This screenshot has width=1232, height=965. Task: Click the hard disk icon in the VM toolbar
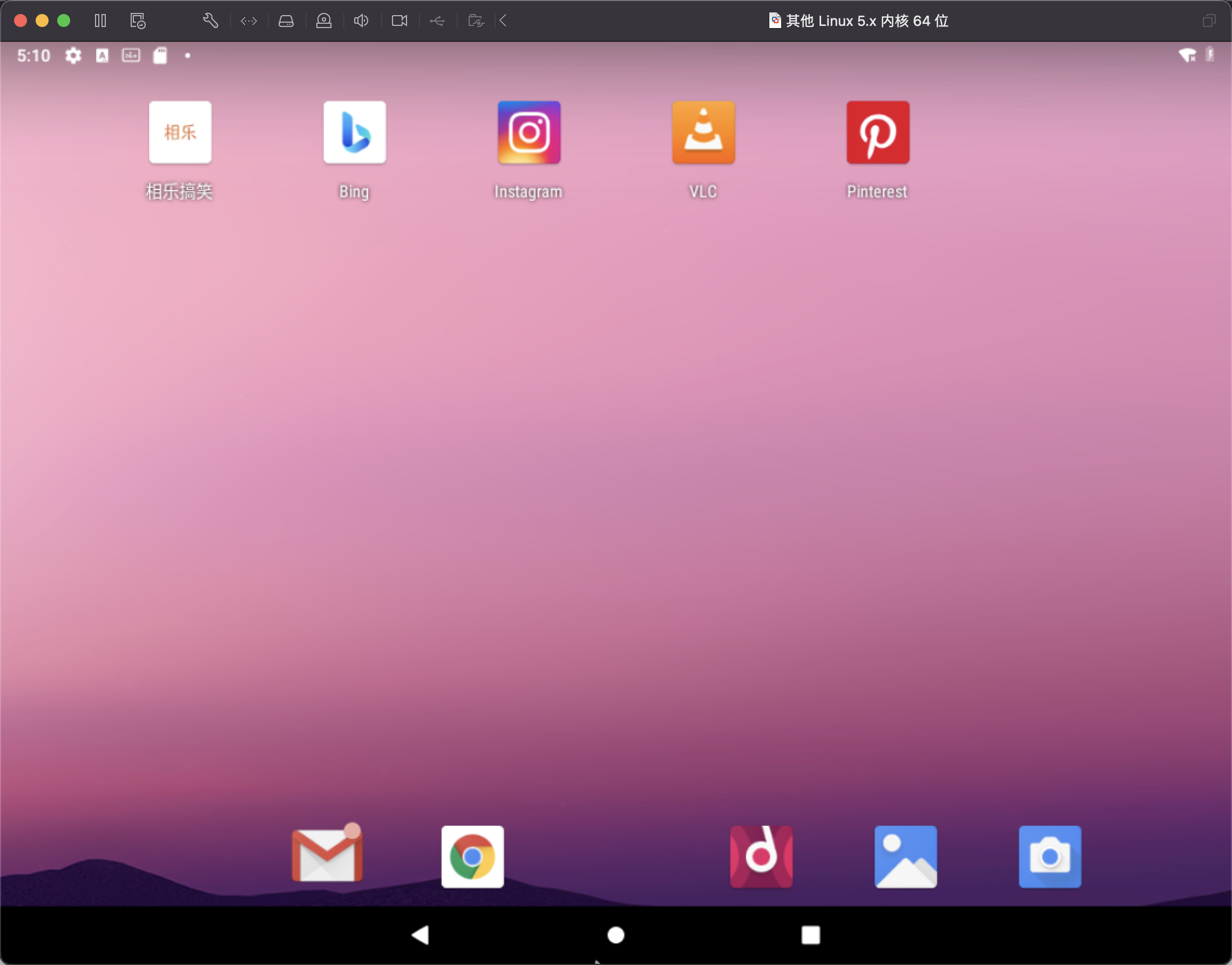click(286, 21)
